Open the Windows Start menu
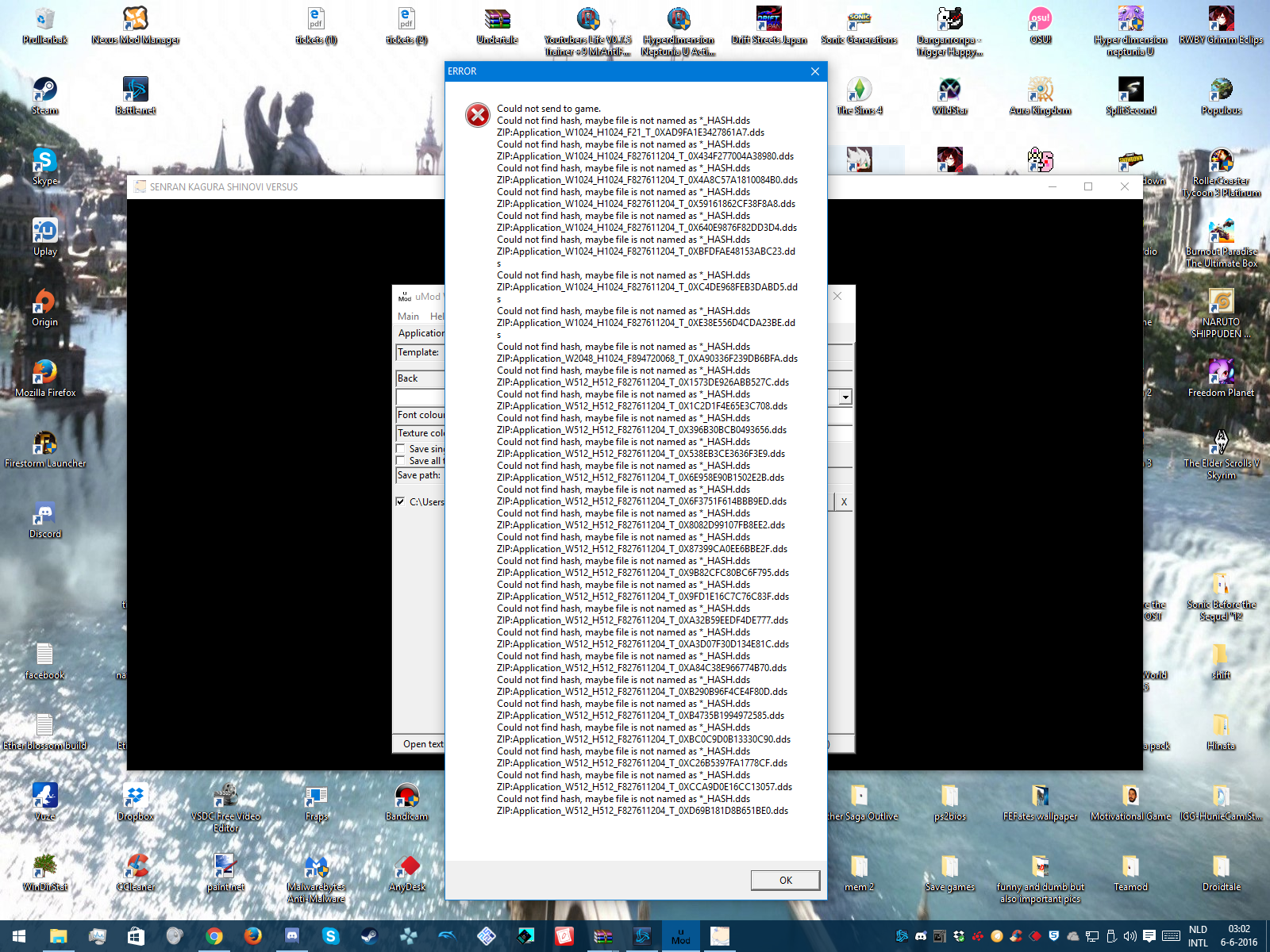 (x=19, y=936)
